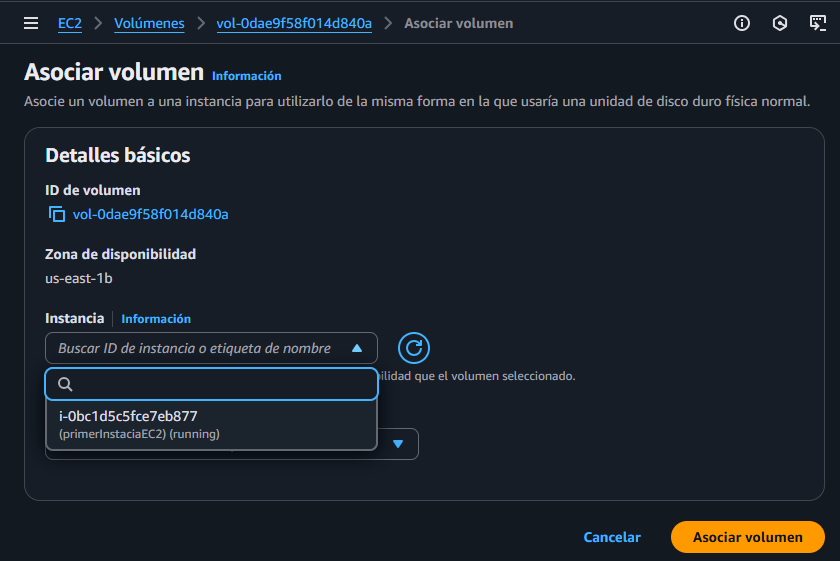This screenshot has width=840, height=561.
Task: Copy the volume ID with copy icon
Action: point(57,214)
